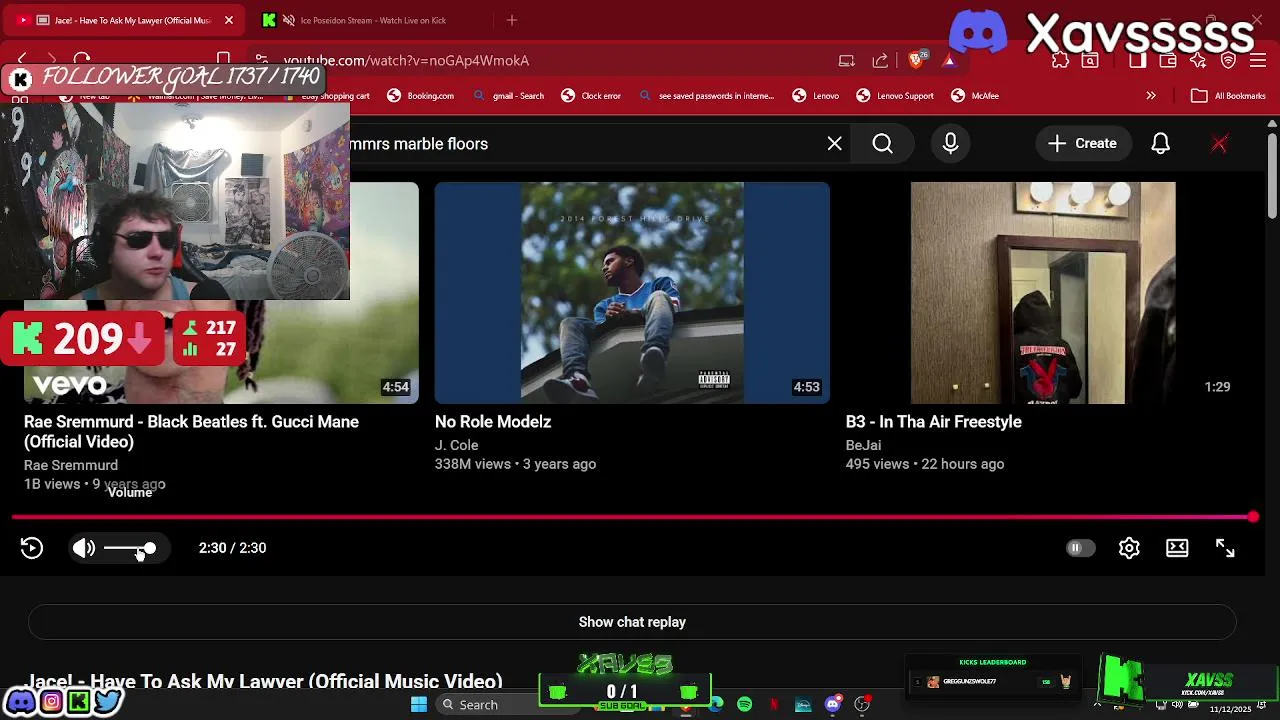Screen dimensions: 1280x720
Task: Click the 'No Role Modelz' video title
Action: (x=493, y=422)
